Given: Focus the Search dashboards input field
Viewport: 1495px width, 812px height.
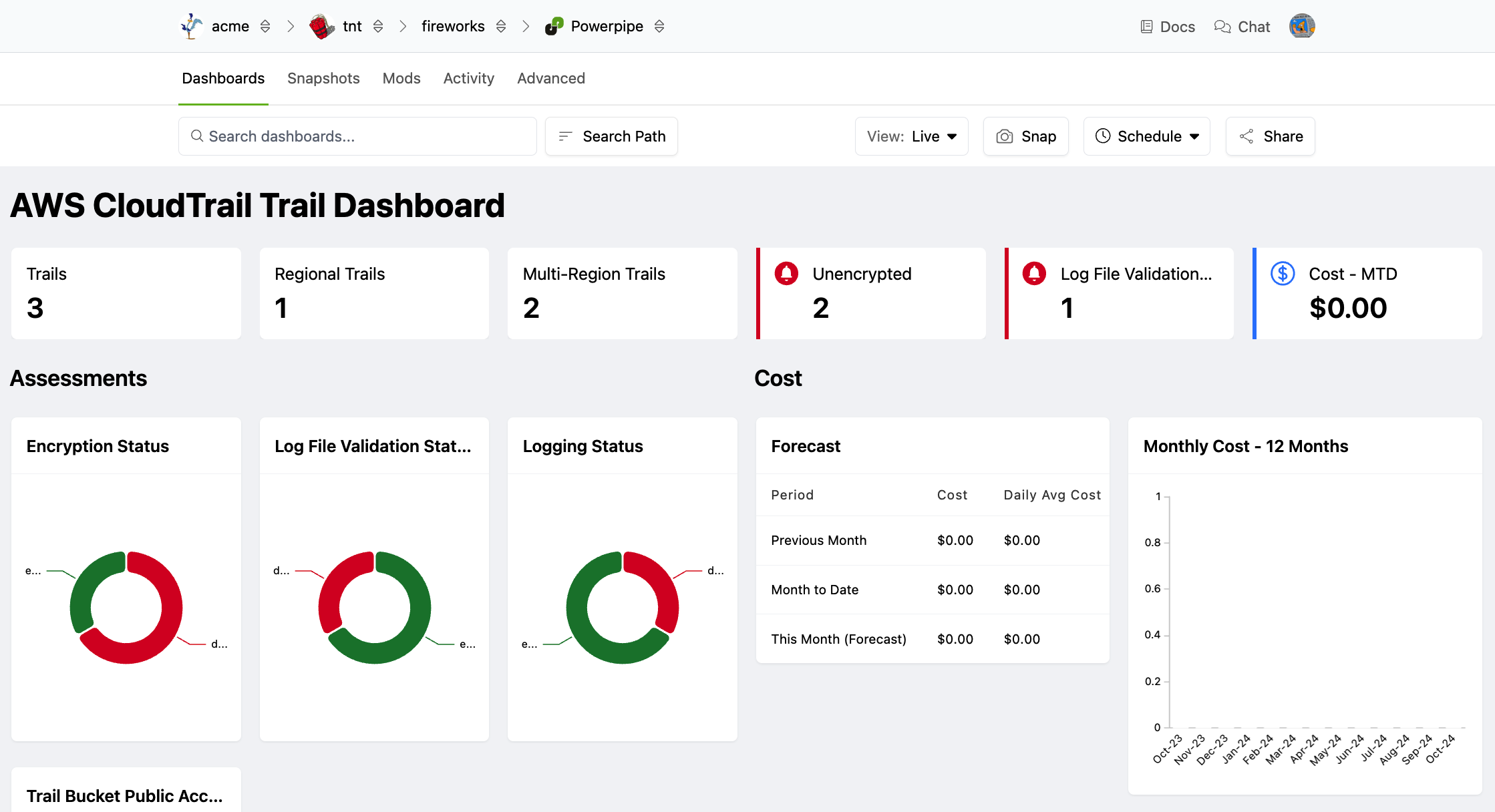Looking at the screenshot, I should point(357,136).
